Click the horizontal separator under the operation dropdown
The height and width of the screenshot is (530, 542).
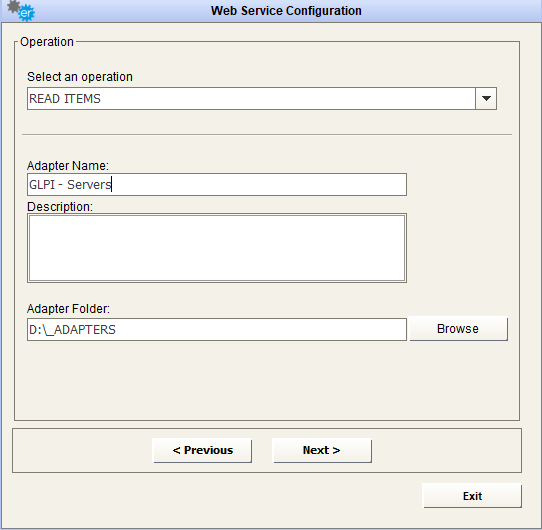(x=267, y=134)
